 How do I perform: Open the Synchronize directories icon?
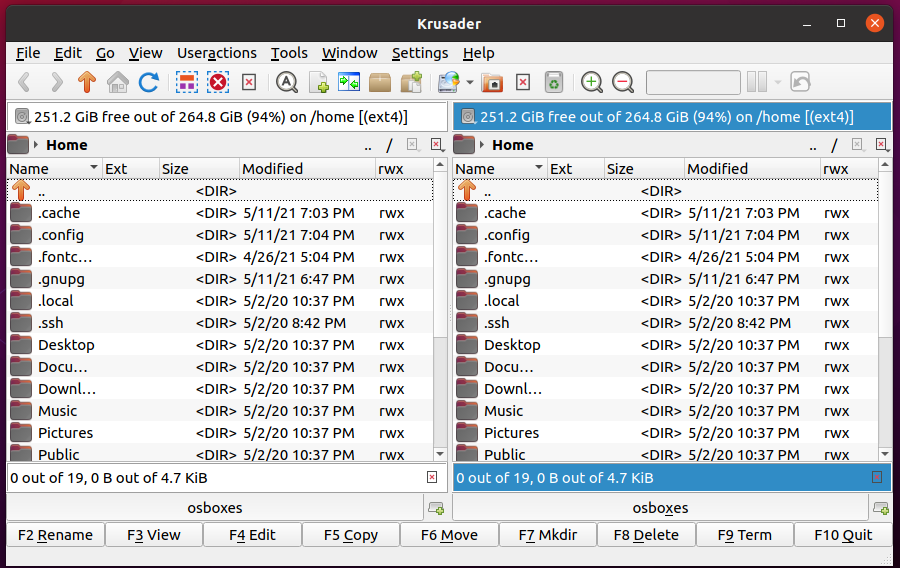[x=348, y=83]
